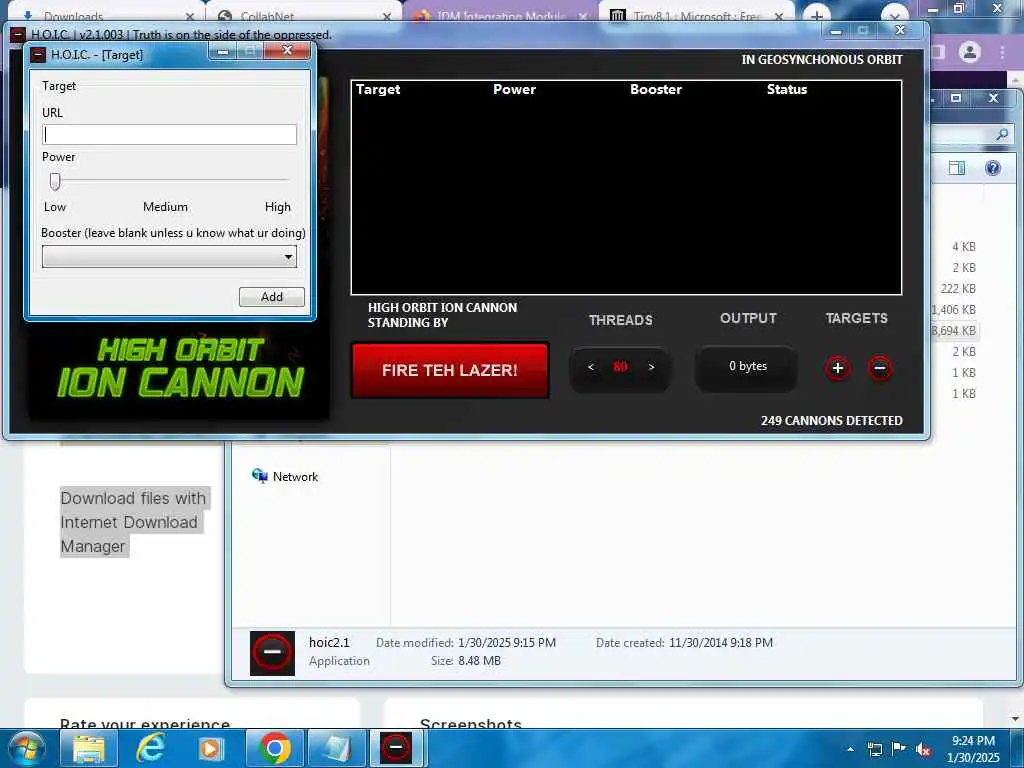Click the Explorer help icon
Screen dimensions: 1024x768
click(993, 168)
